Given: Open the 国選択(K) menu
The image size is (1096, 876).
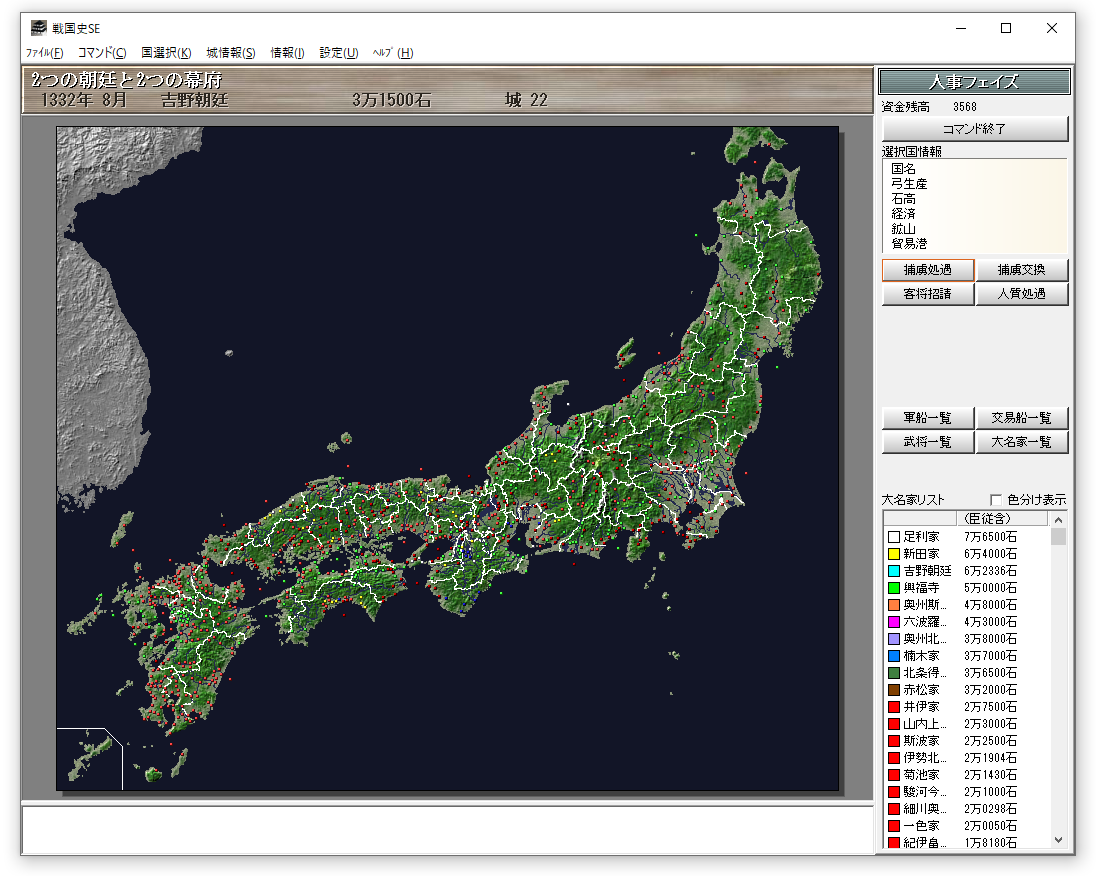Looking at the screenshot, I should (x=166, y=53).
